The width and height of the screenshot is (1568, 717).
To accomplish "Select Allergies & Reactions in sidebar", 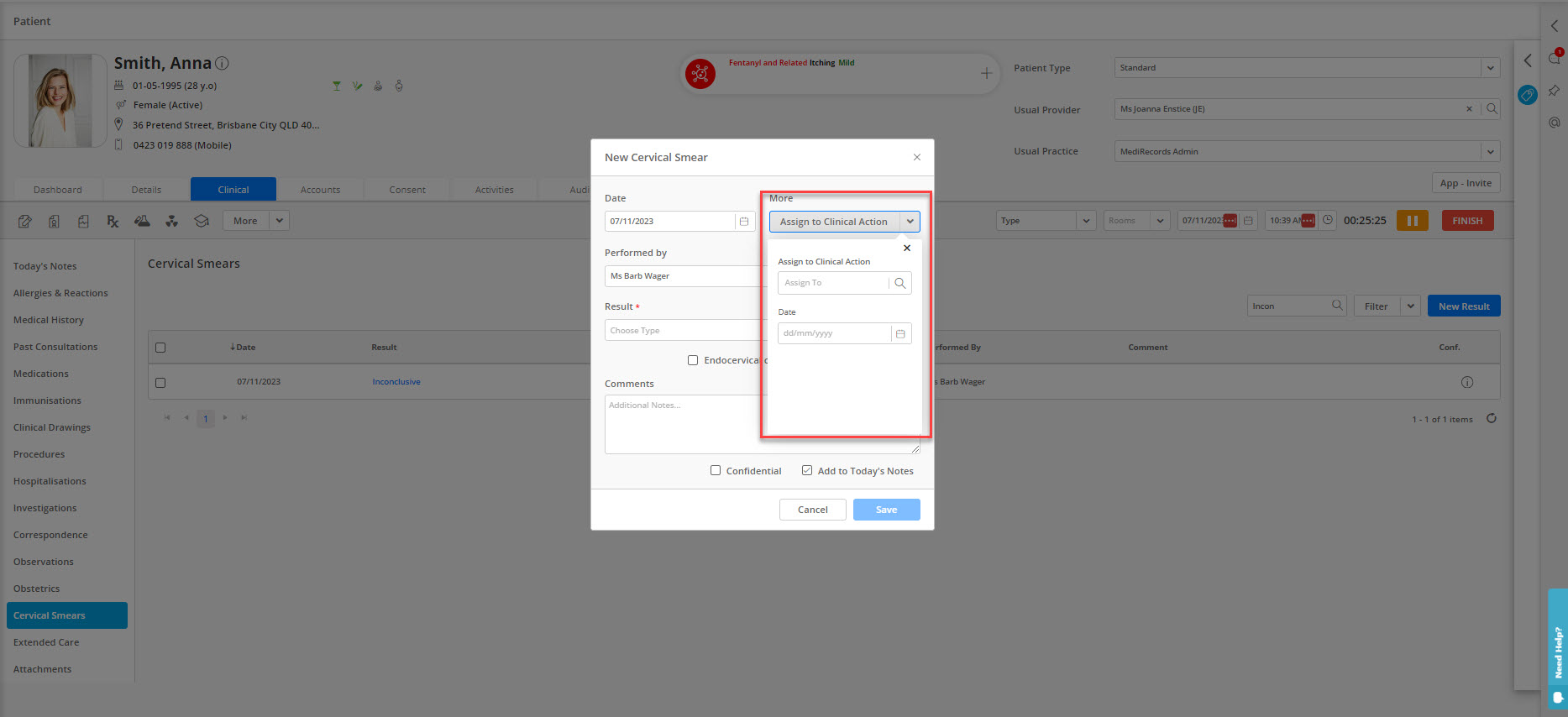I will click(x=60, y=293).
